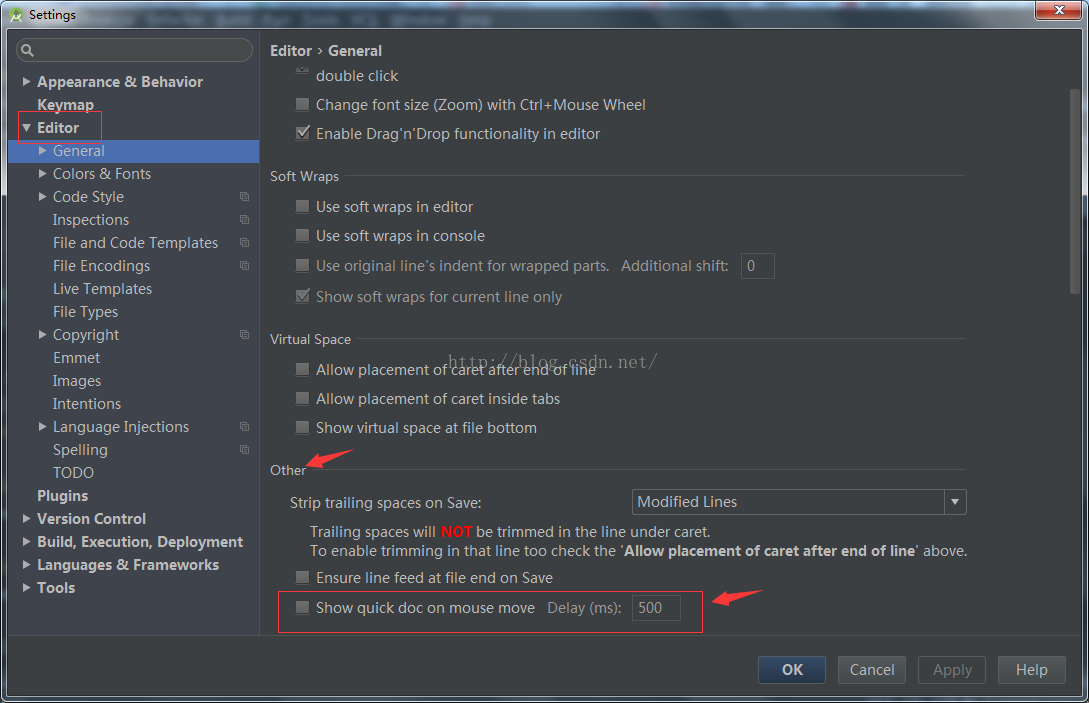Viewport: 1089px width, 703px height.
Task: Click the copy icon beside File Encodings
Action: pos(244,266)
